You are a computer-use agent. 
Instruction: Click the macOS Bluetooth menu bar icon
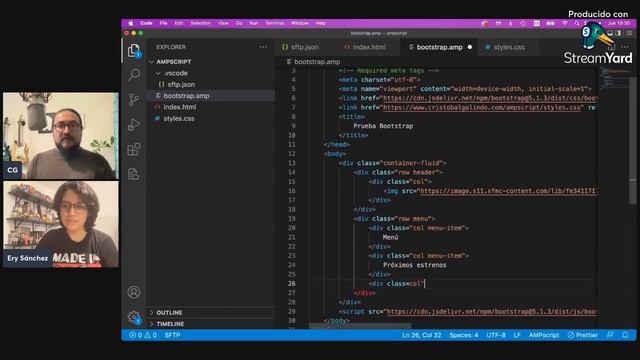[510, 23]
